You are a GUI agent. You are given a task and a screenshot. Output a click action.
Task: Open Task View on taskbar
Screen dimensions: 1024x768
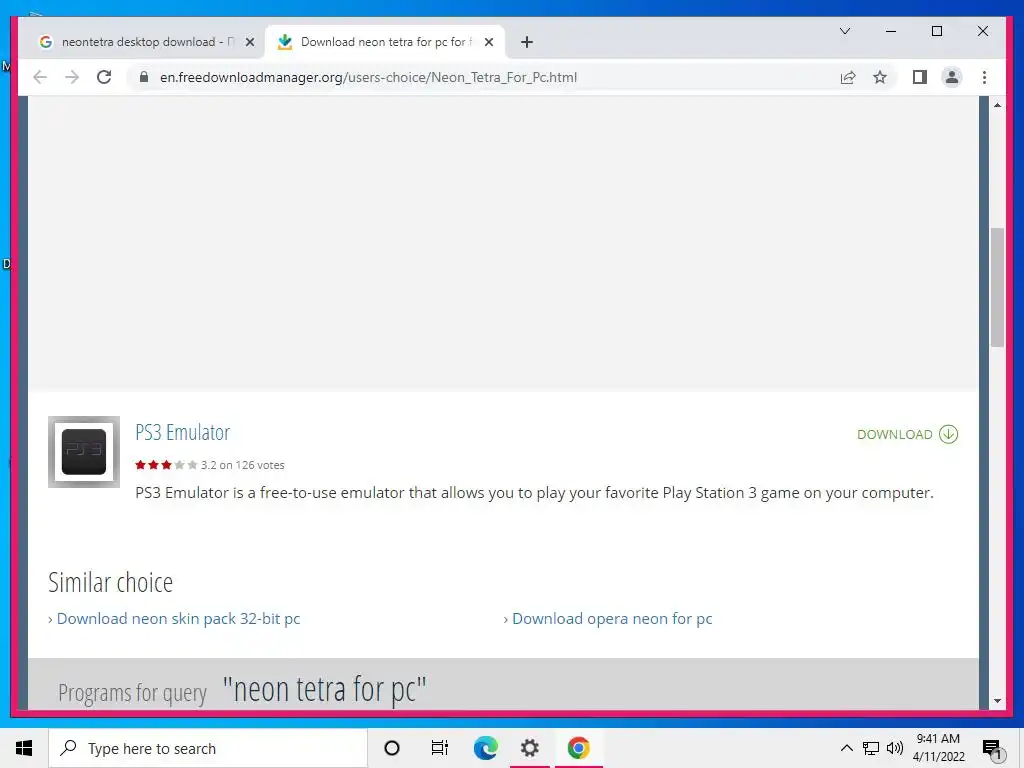440,748
